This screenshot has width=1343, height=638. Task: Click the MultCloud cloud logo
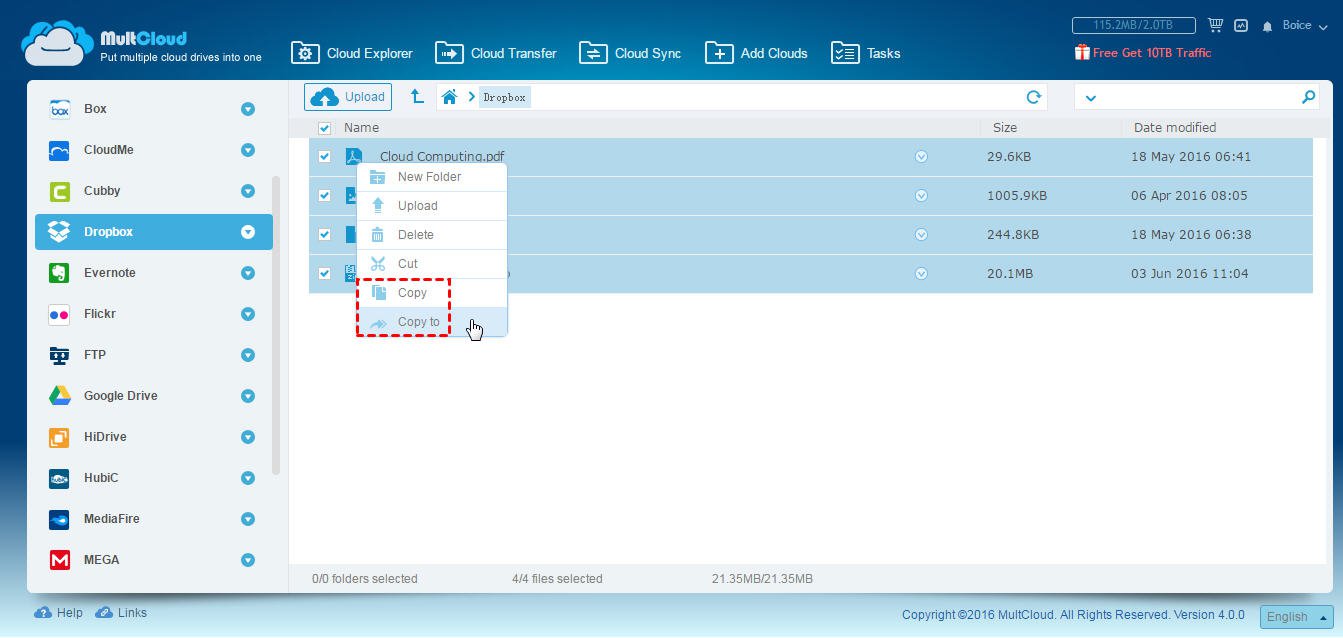tap(58, 44)
